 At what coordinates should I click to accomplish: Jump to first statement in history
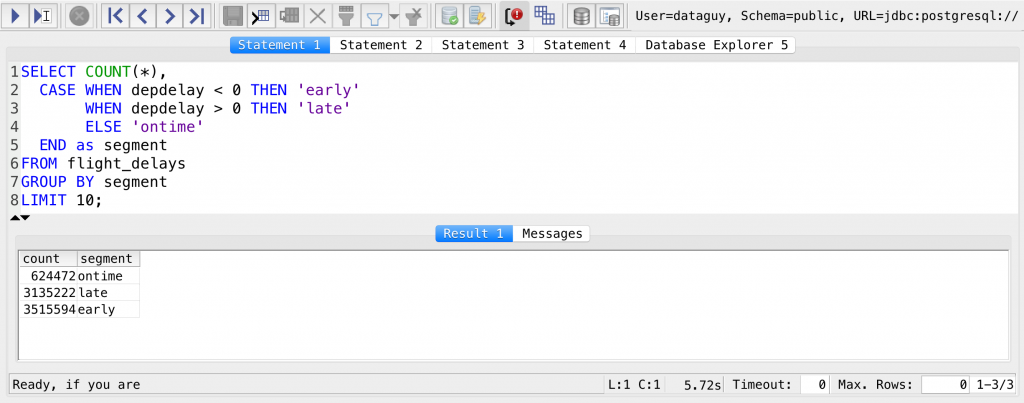tap(116, 15)
